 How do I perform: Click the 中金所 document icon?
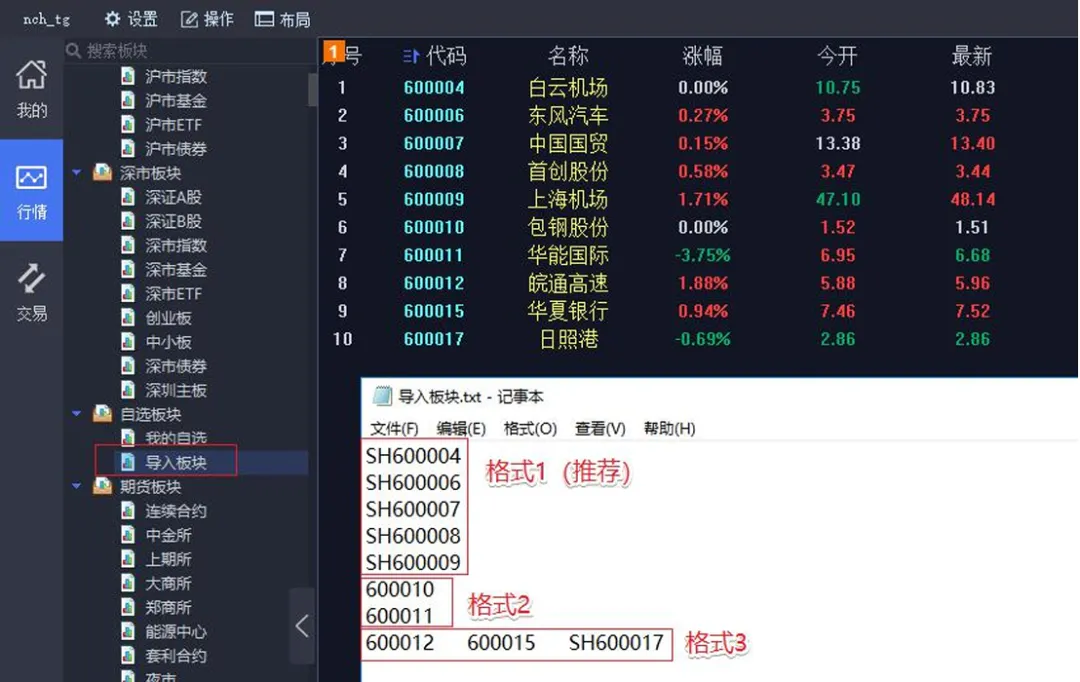click(x=128, y=535)
